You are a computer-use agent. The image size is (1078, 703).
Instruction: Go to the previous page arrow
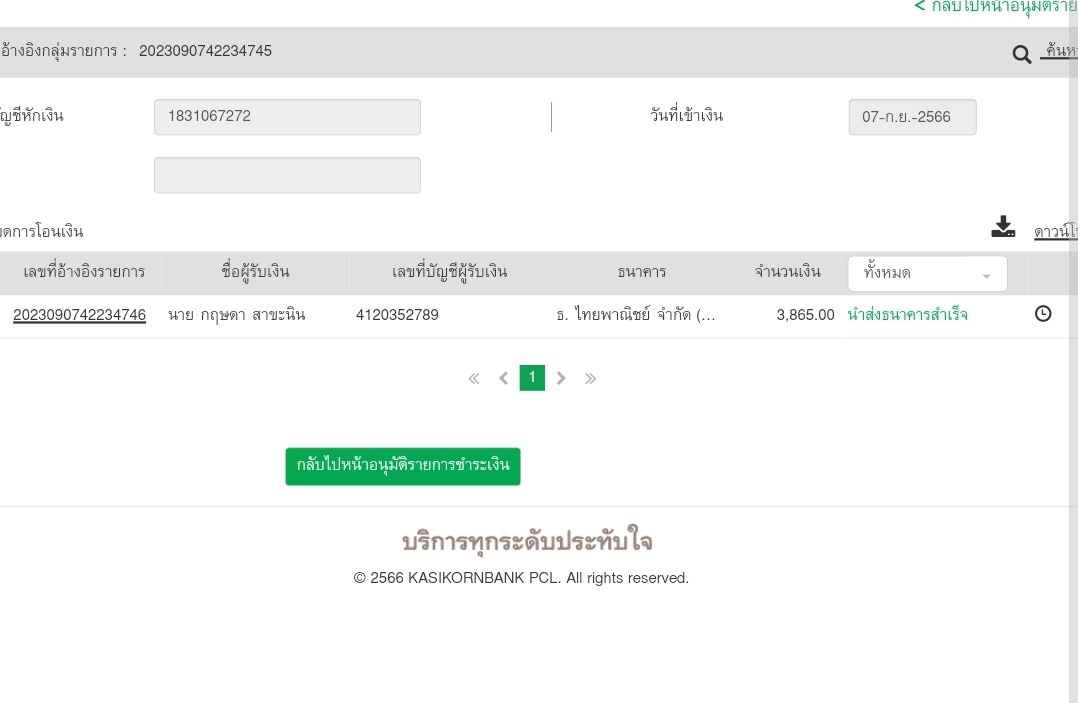pos(503,378)
